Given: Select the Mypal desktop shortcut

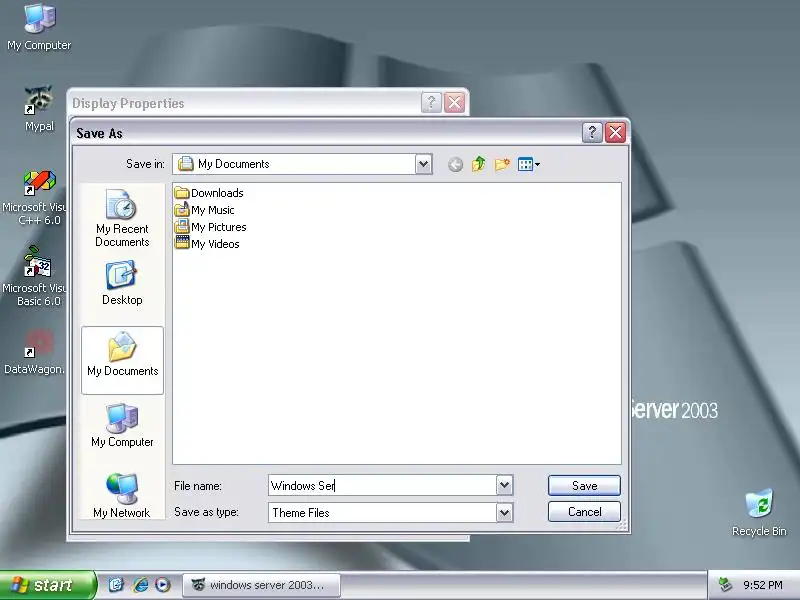Looking at the screenshot, I should coord(39,108).
